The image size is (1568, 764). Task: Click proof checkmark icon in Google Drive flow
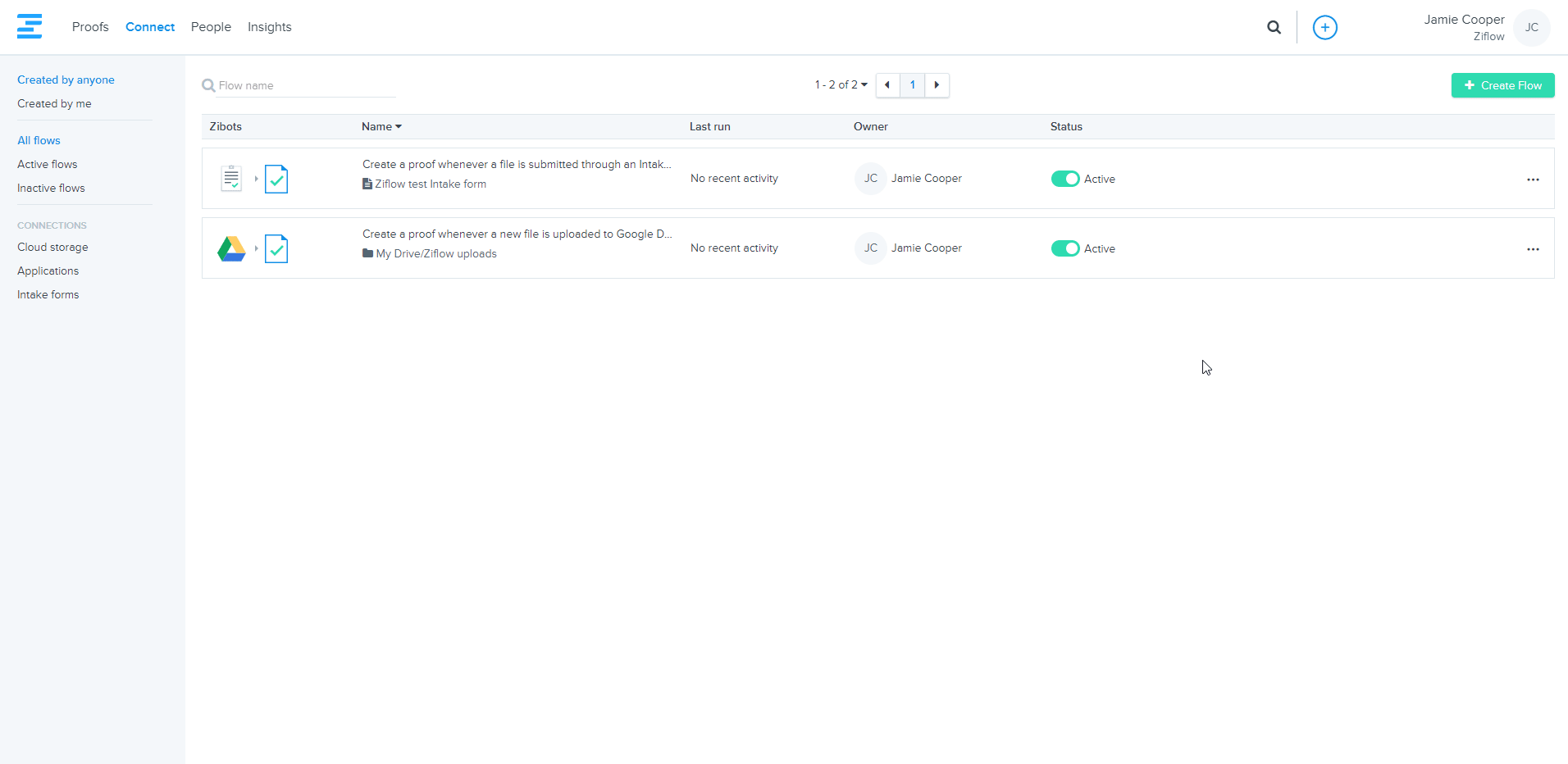click(x=276, y=248)
